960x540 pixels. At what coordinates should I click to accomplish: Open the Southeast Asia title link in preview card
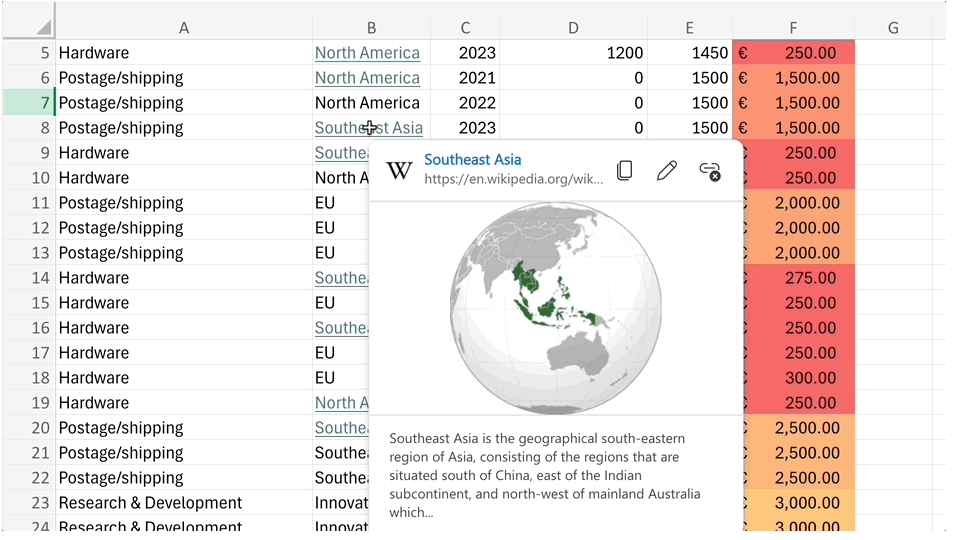pyautogui.click(x=472, y=160)
